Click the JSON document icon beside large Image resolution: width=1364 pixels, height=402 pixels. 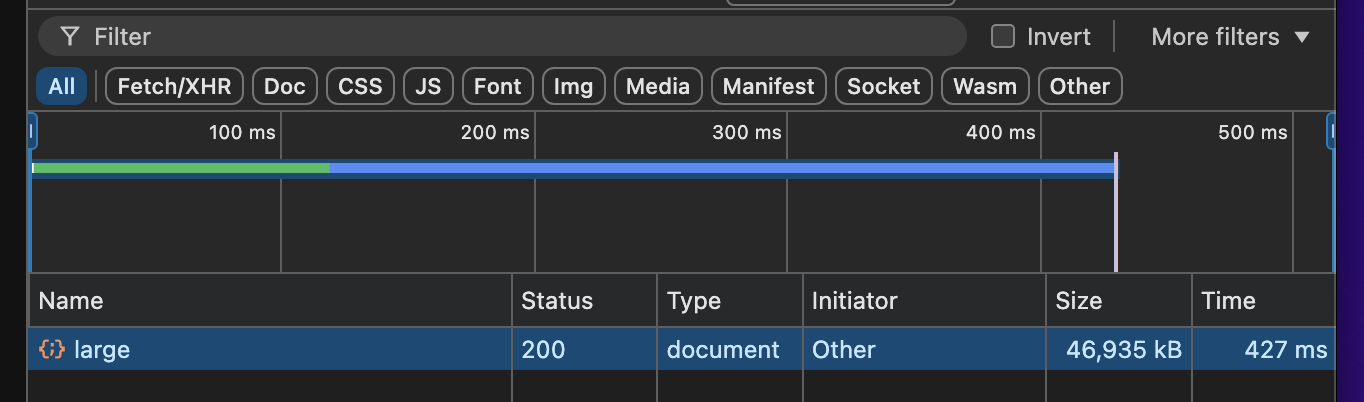[x=52, y=350]
